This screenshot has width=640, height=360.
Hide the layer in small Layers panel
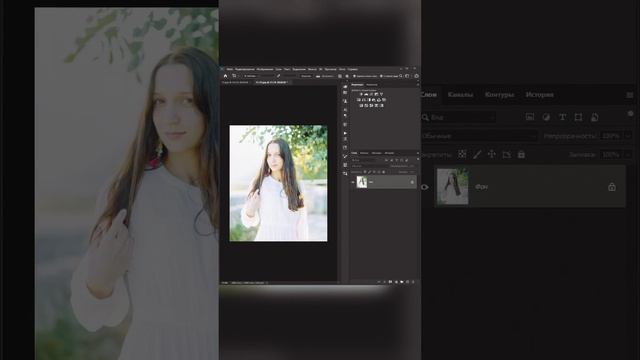[353, 182]
